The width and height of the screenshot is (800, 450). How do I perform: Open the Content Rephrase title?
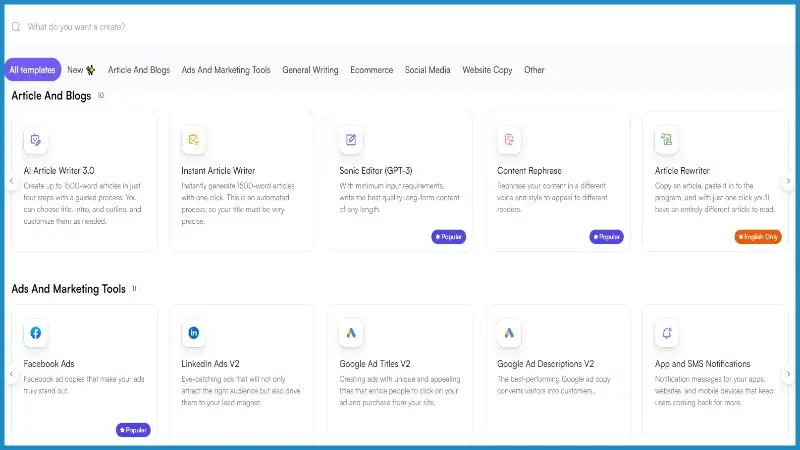tap(529, 171)
